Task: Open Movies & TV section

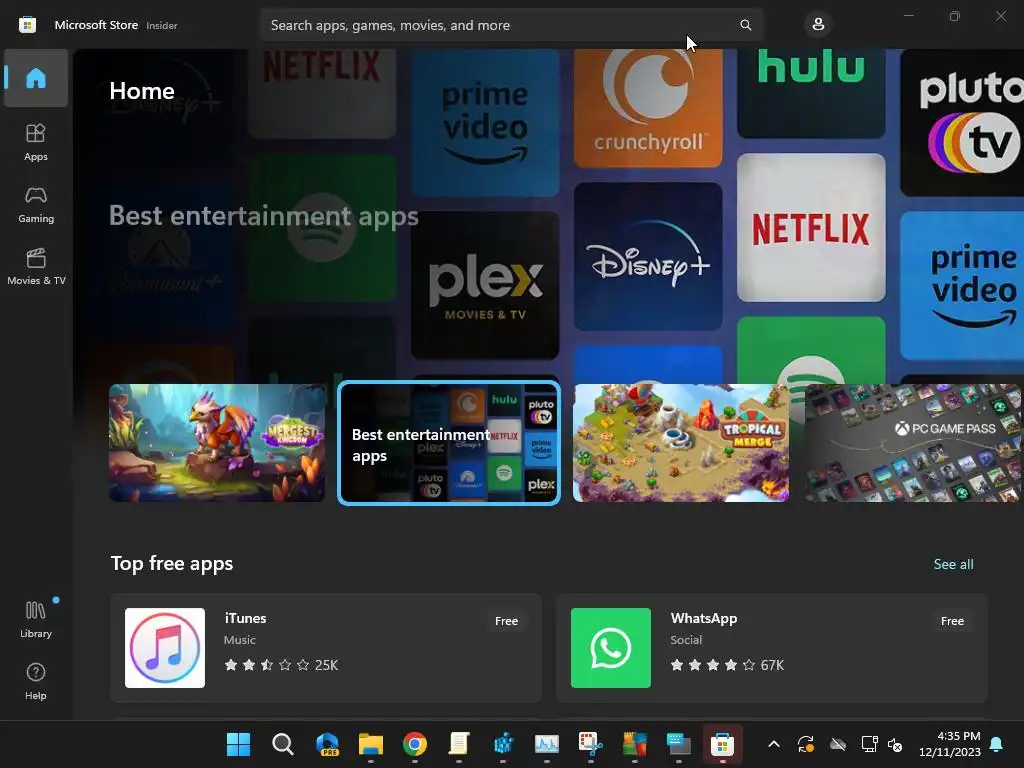Action: [36, 266]
